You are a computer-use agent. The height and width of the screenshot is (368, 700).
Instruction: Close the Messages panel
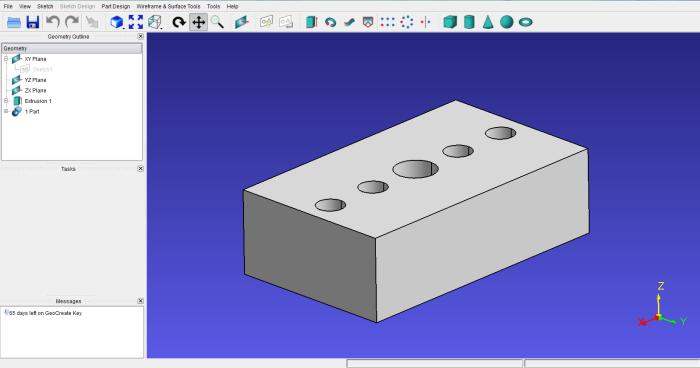click(x=141, y=301)
